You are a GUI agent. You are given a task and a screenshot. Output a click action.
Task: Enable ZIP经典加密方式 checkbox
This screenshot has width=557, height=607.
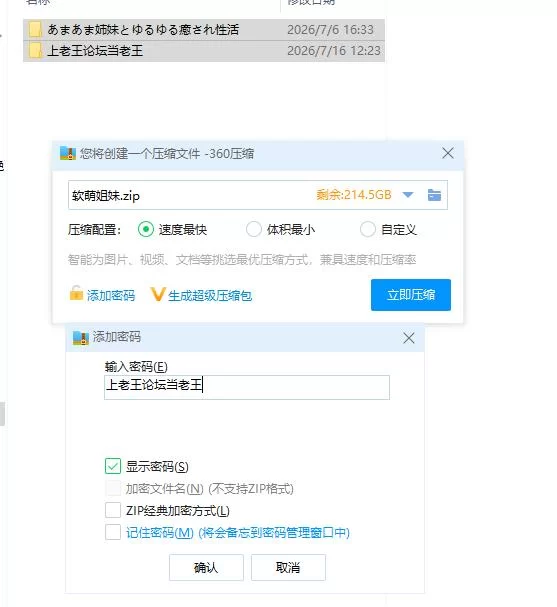tap(113, 510)
